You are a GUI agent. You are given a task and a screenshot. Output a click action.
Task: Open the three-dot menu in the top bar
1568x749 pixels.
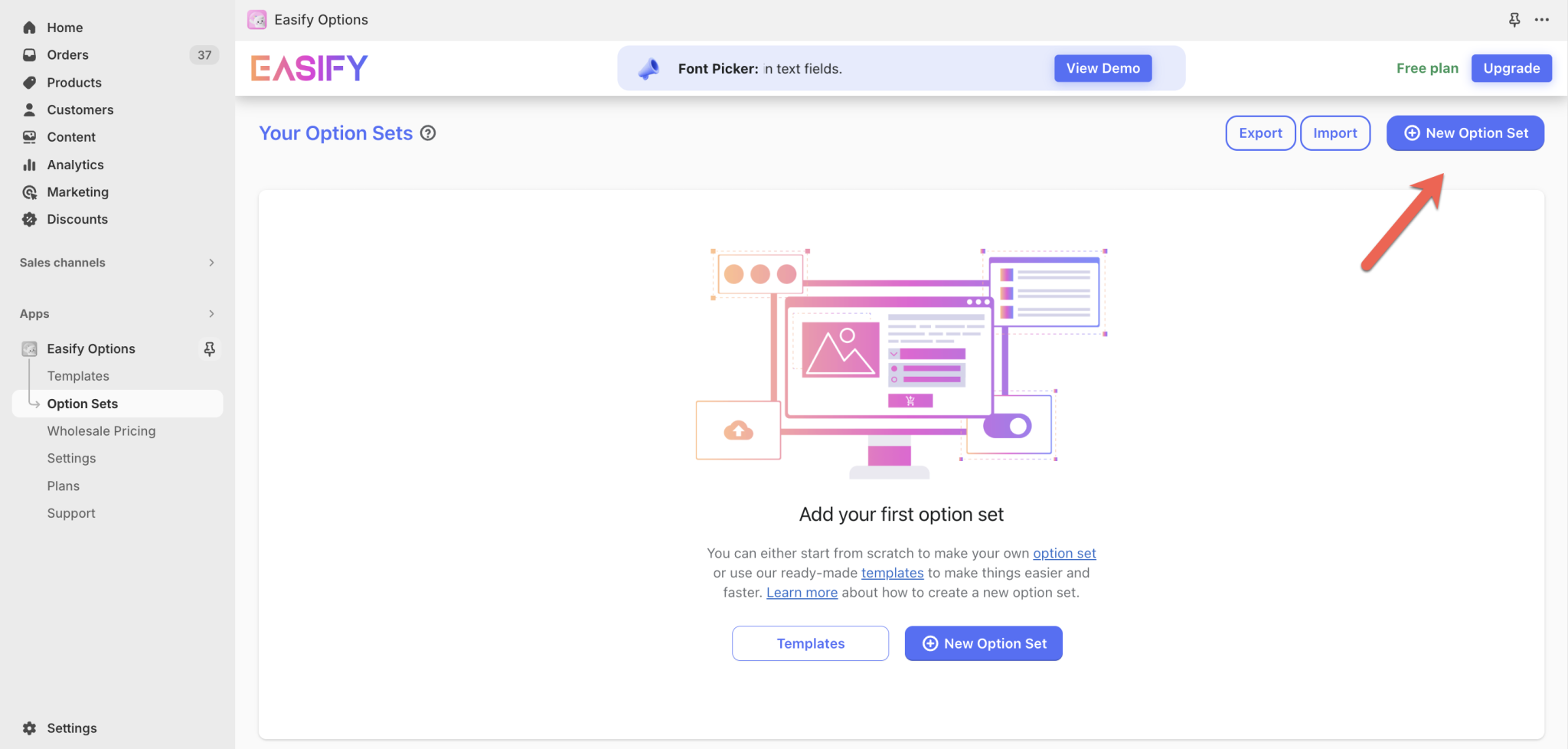tap(1541, 19)
